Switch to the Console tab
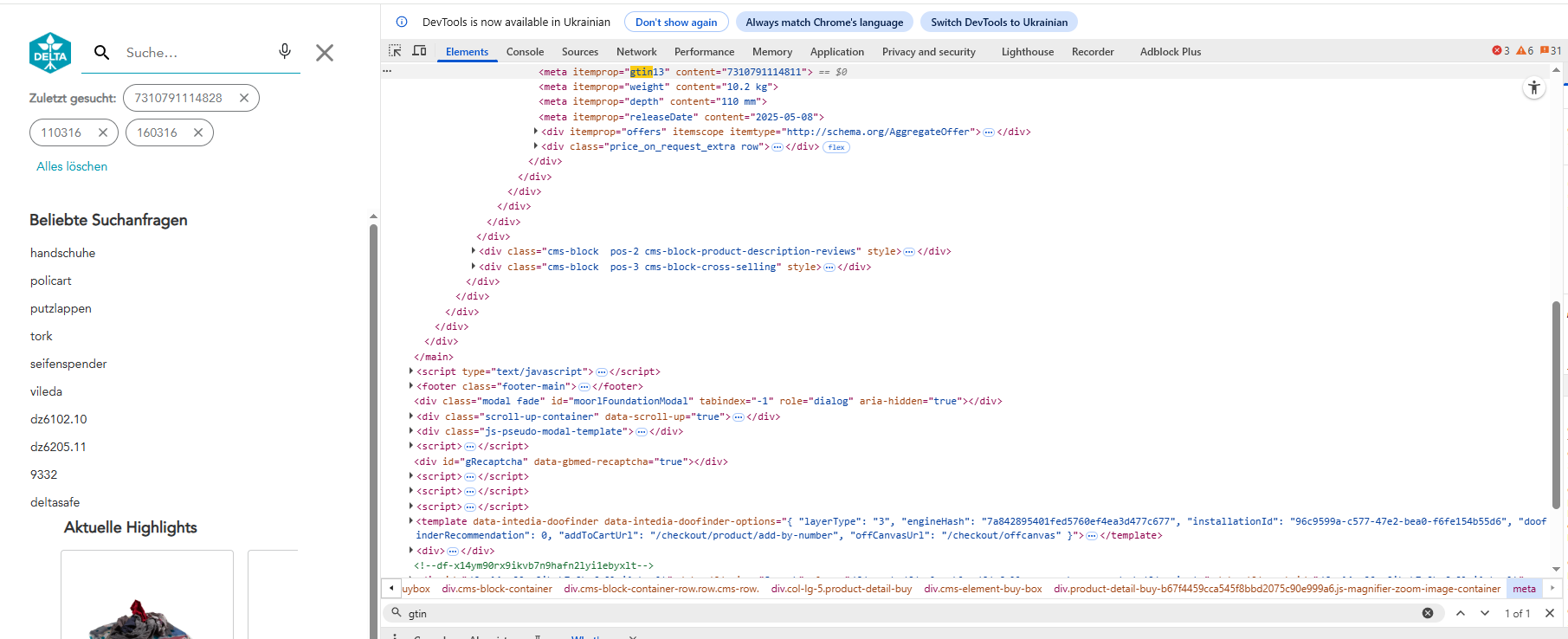 pos(525,52)
